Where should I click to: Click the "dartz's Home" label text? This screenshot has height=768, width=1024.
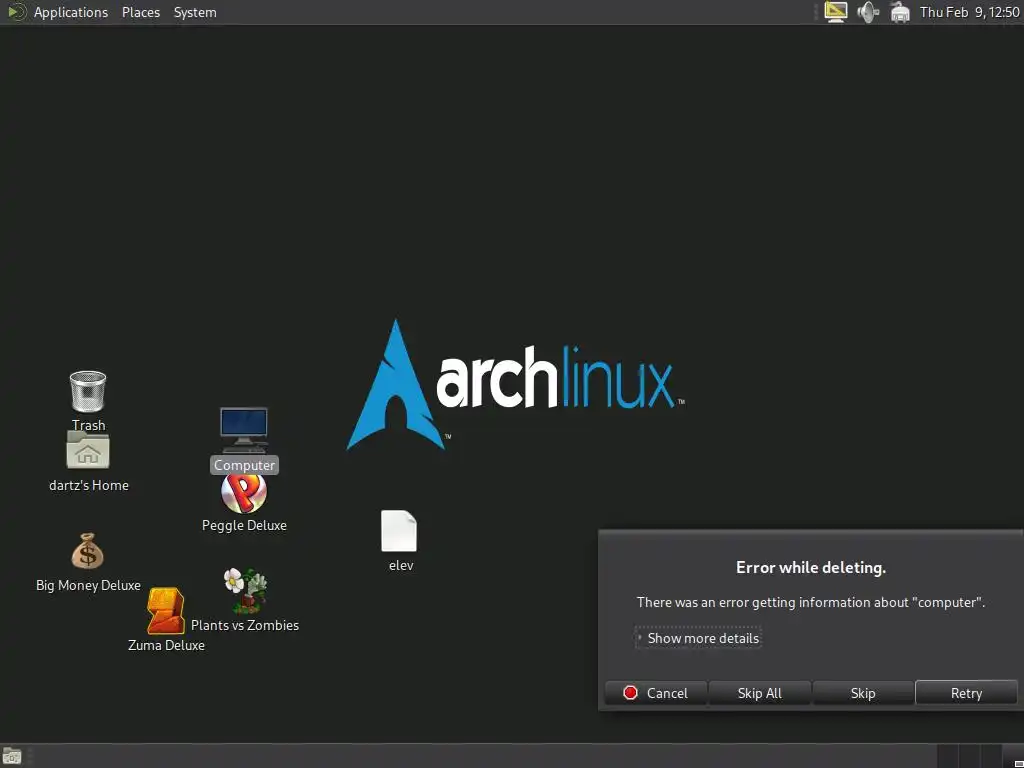coord(89,485)
